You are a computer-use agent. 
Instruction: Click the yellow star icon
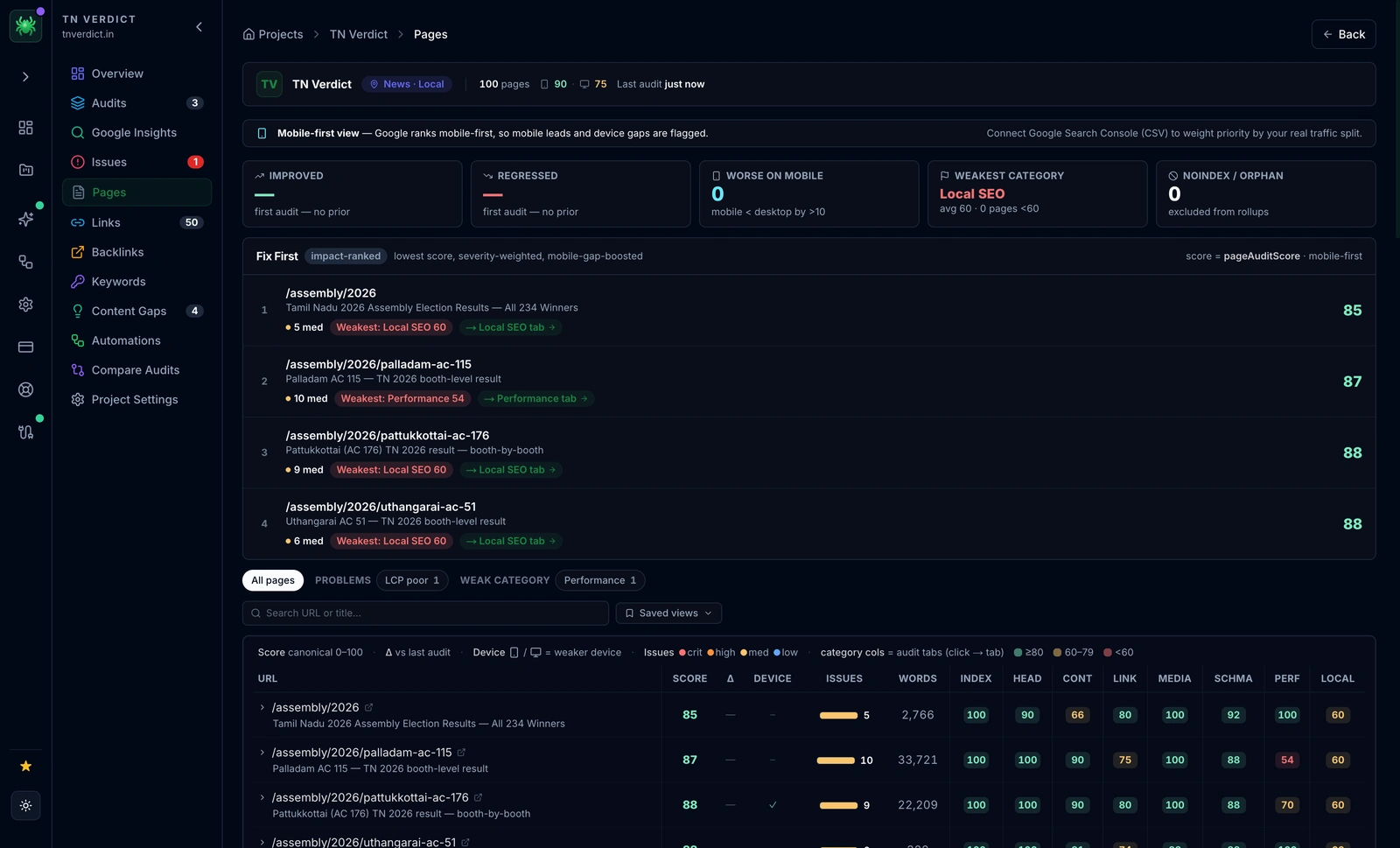[x=25, y=767]
